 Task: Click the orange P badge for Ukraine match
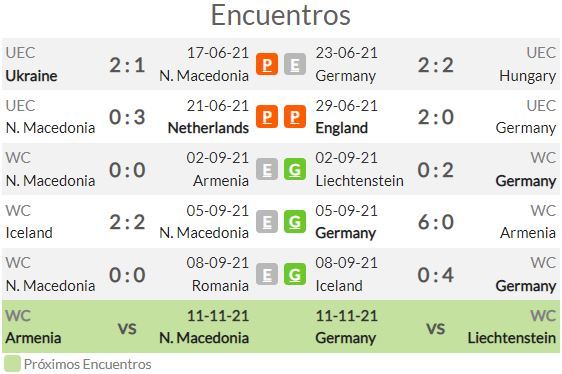267,64
